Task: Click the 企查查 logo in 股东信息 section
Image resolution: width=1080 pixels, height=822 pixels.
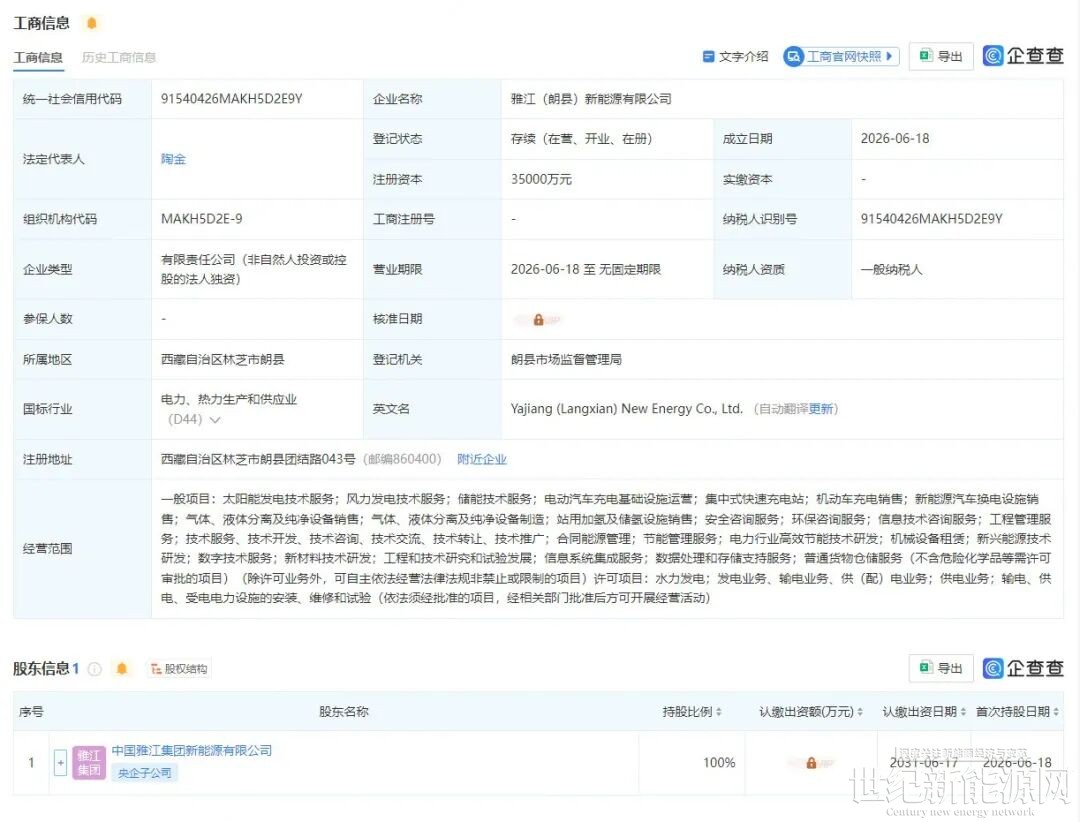Action: [1023, 668]
